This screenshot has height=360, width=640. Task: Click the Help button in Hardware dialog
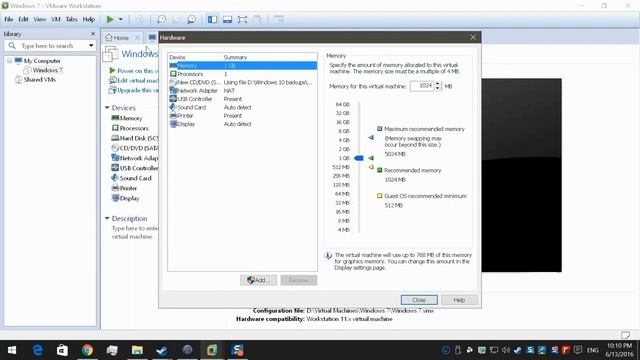[459, 300]
